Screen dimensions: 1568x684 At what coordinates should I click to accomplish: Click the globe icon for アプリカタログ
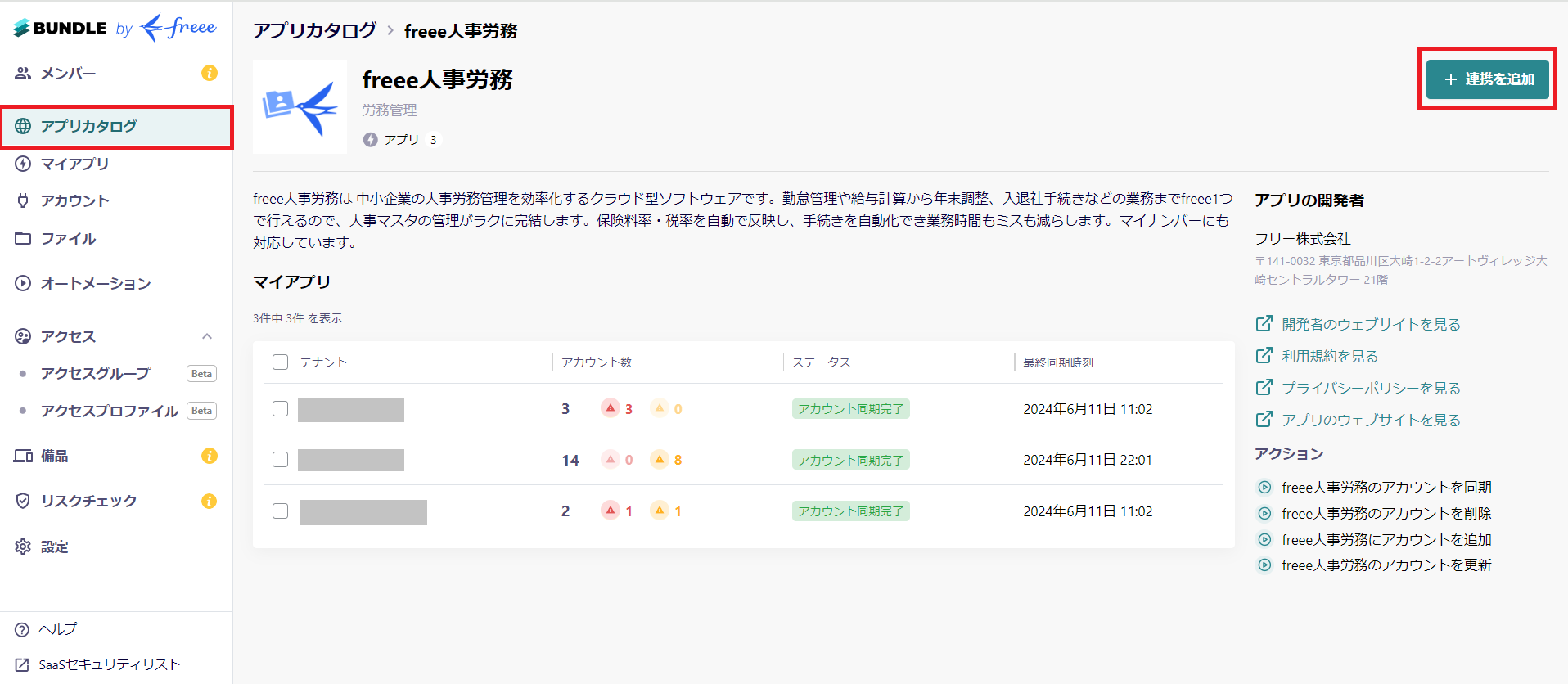(x=23, y=126)
